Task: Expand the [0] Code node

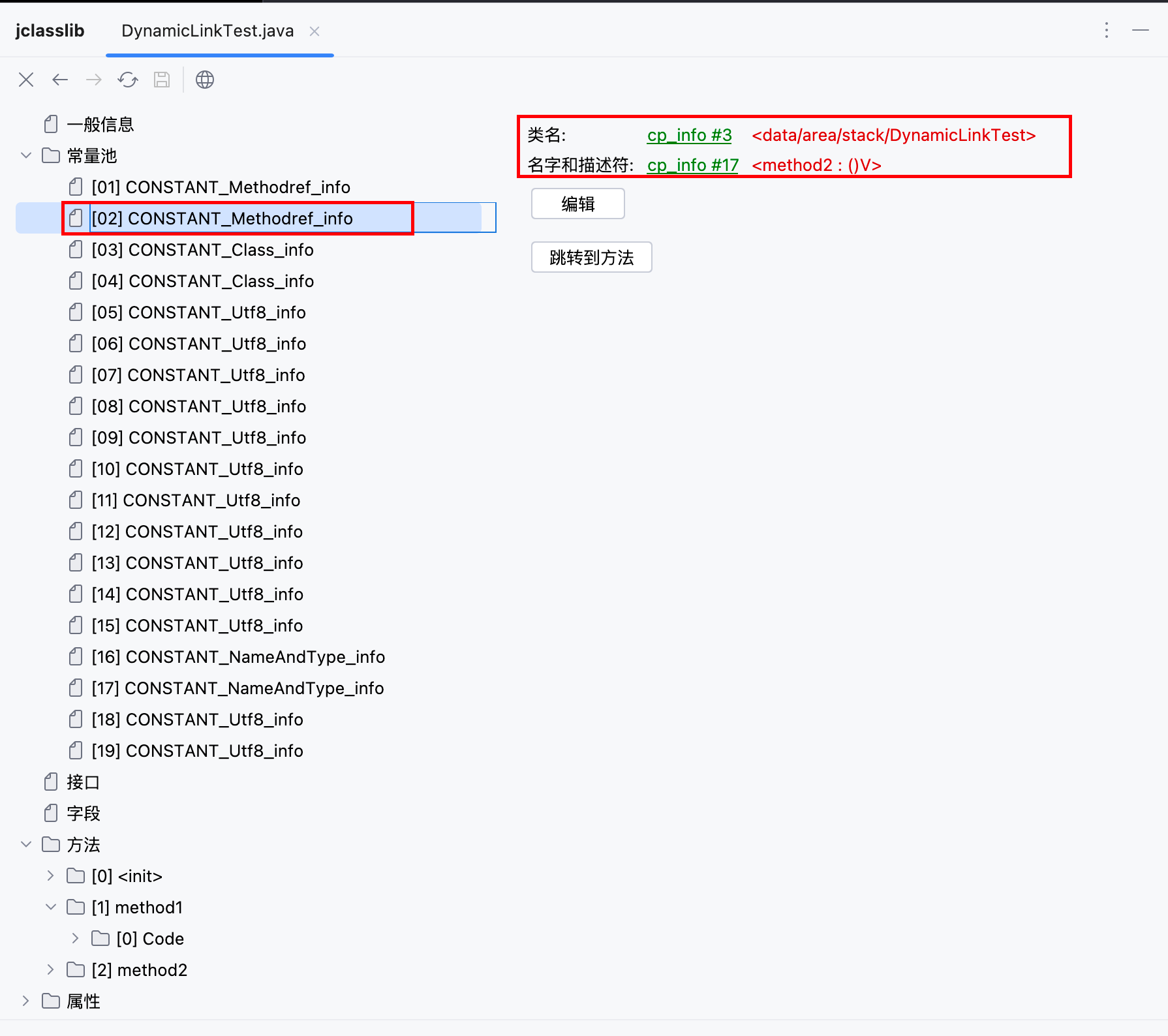Action: pos(76,938)
